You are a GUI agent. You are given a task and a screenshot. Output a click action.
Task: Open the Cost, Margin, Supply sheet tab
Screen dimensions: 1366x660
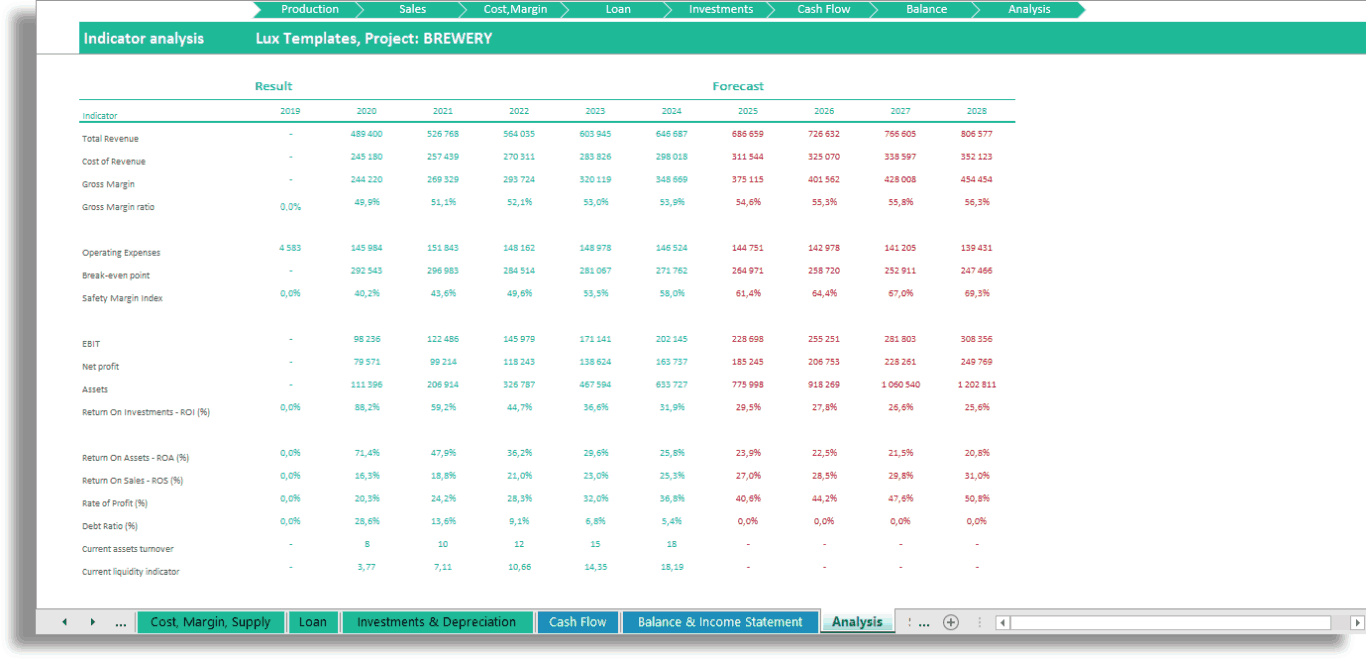[210, 621]
